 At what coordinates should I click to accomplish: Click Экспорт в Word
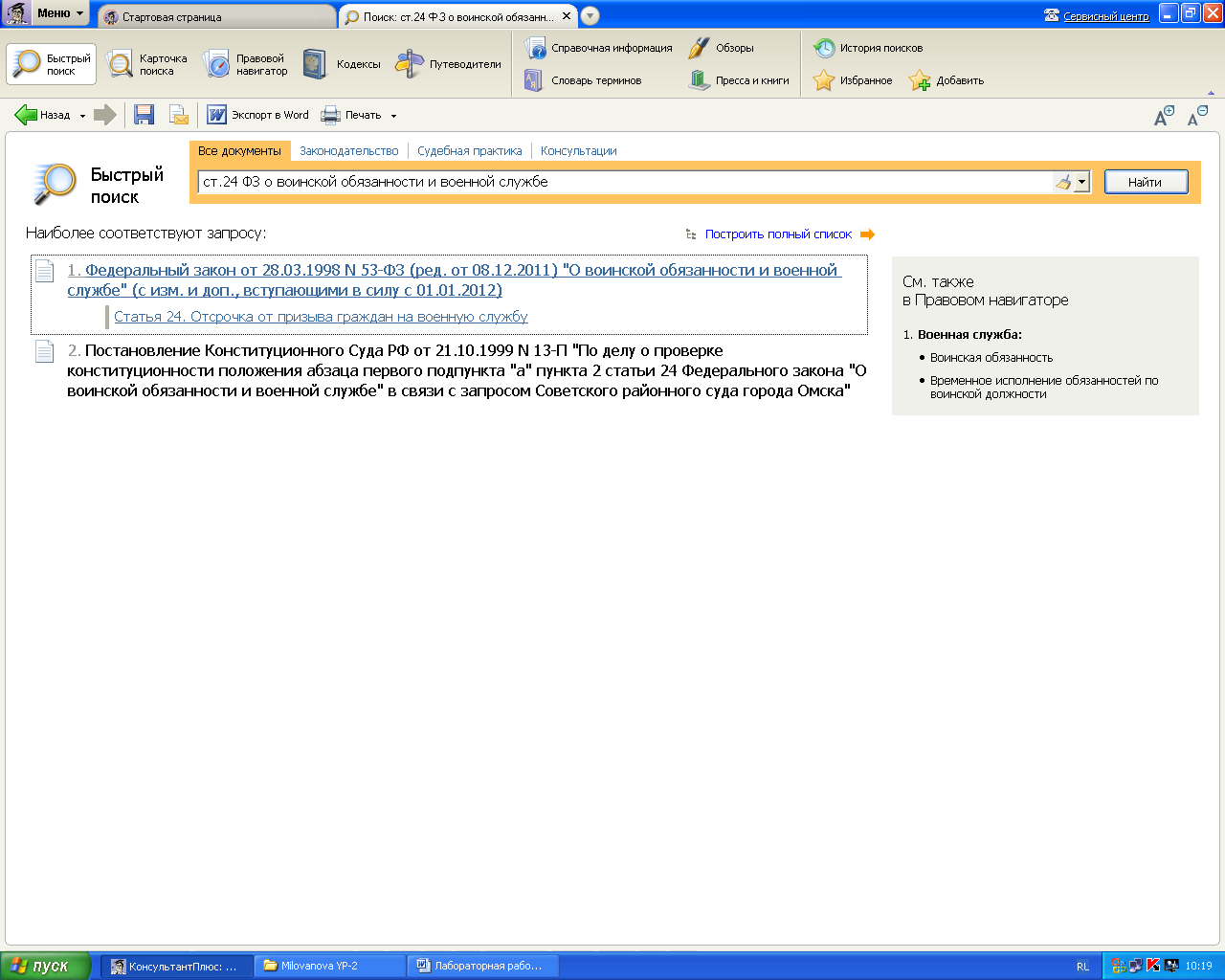(257, 115)
